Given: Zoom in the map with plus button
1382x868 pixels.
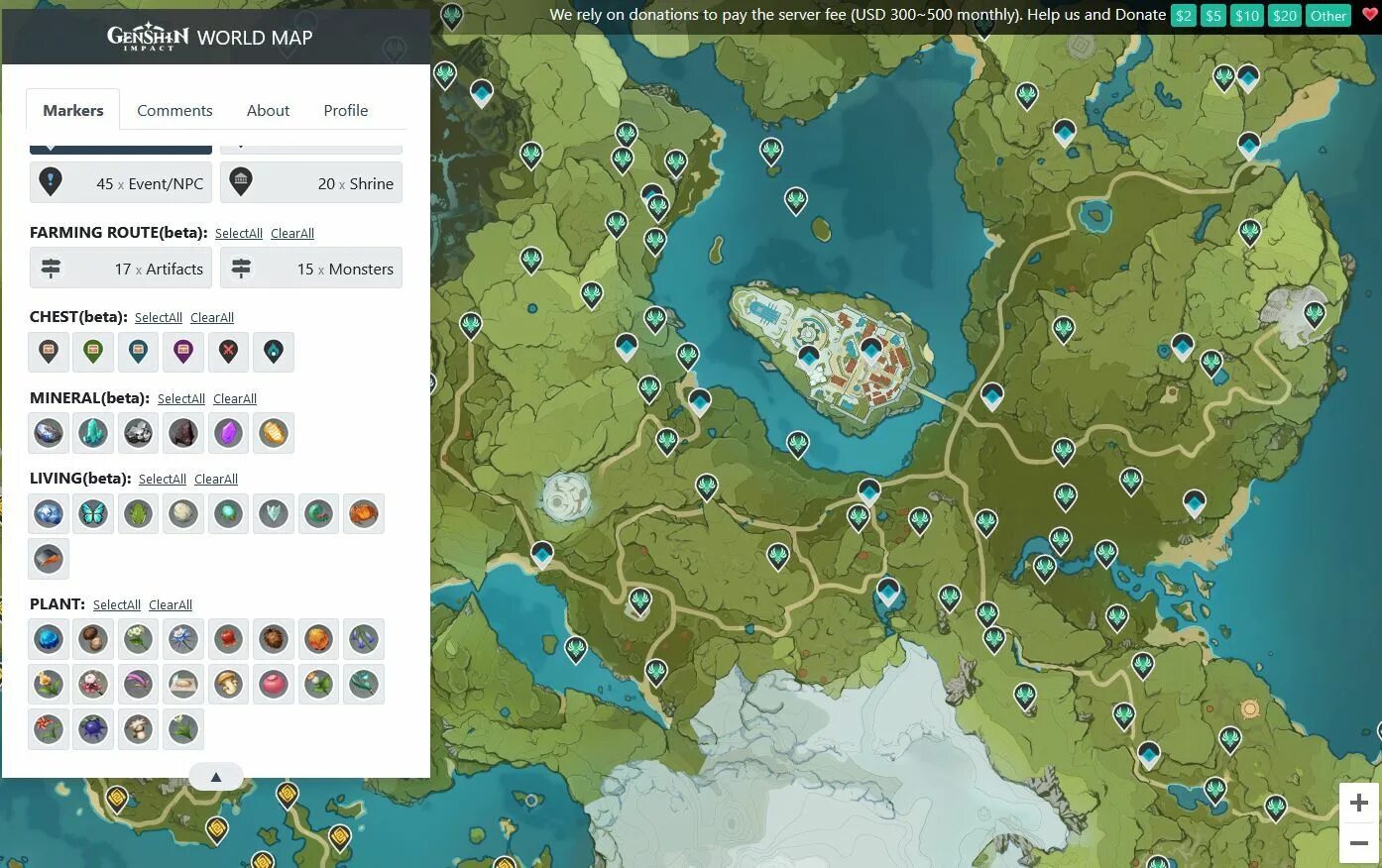Looking at the screenshot, I should (1359, 803).
